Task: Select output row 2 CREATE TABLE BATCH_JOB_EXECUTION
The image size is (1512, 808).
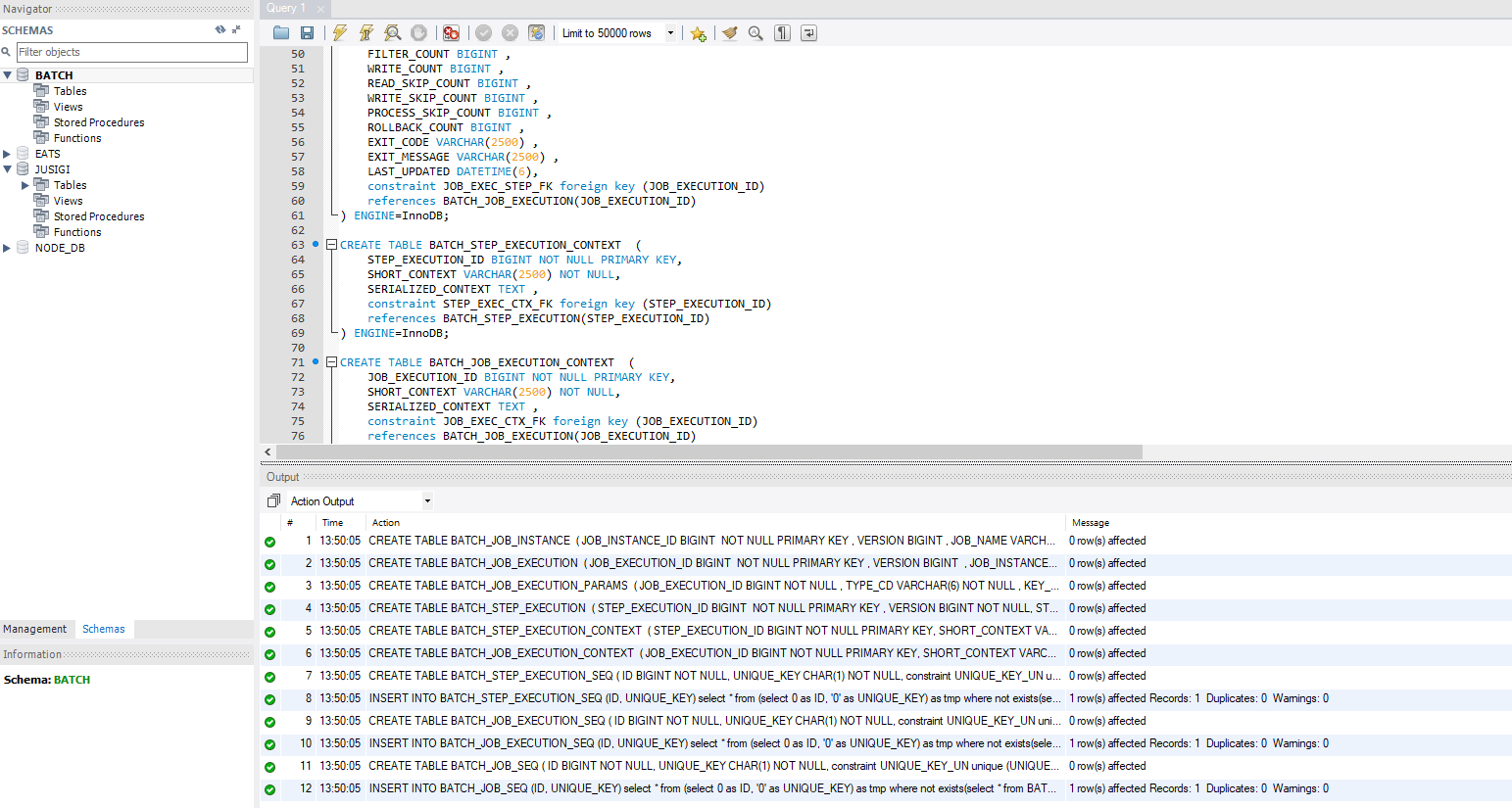Action: pos(886,563)
